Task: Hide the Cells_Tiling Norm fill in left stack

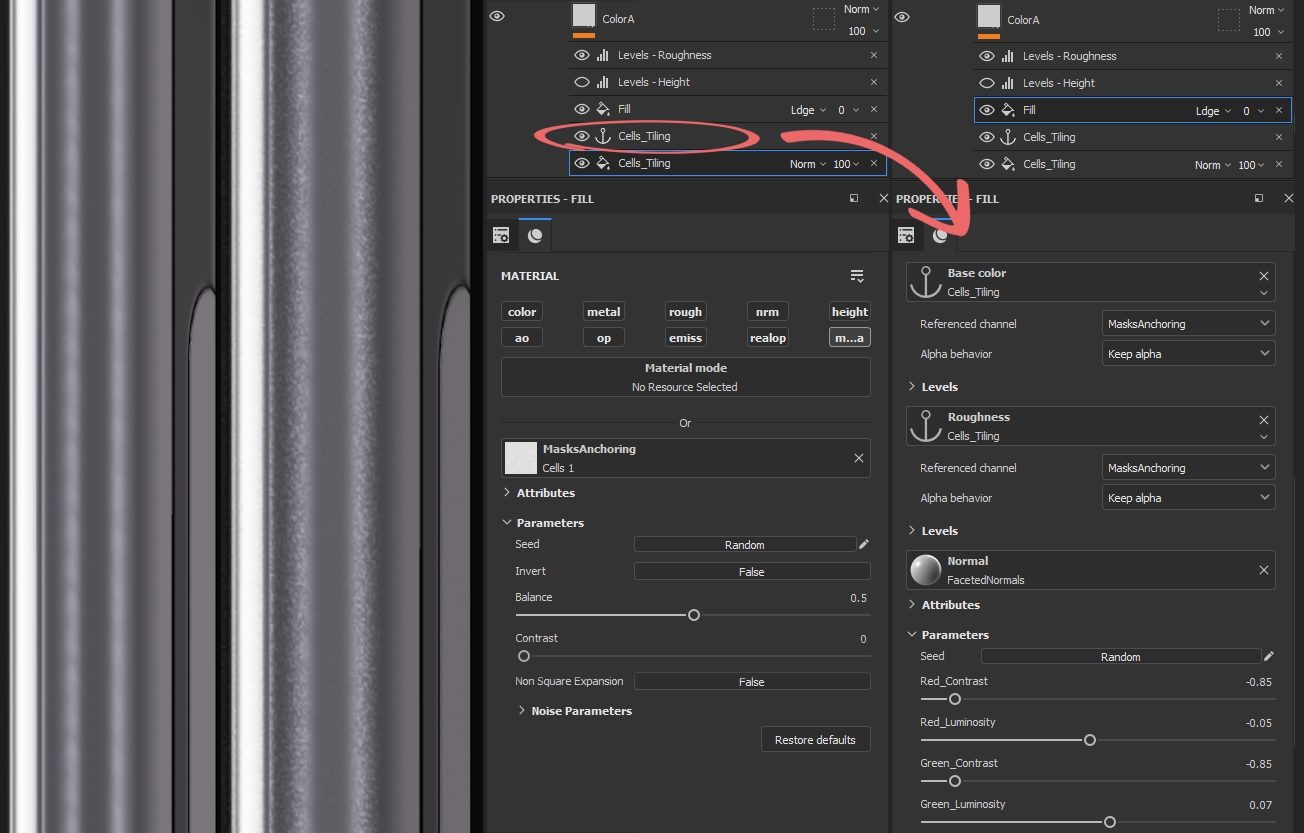Action: coord(582,163)
